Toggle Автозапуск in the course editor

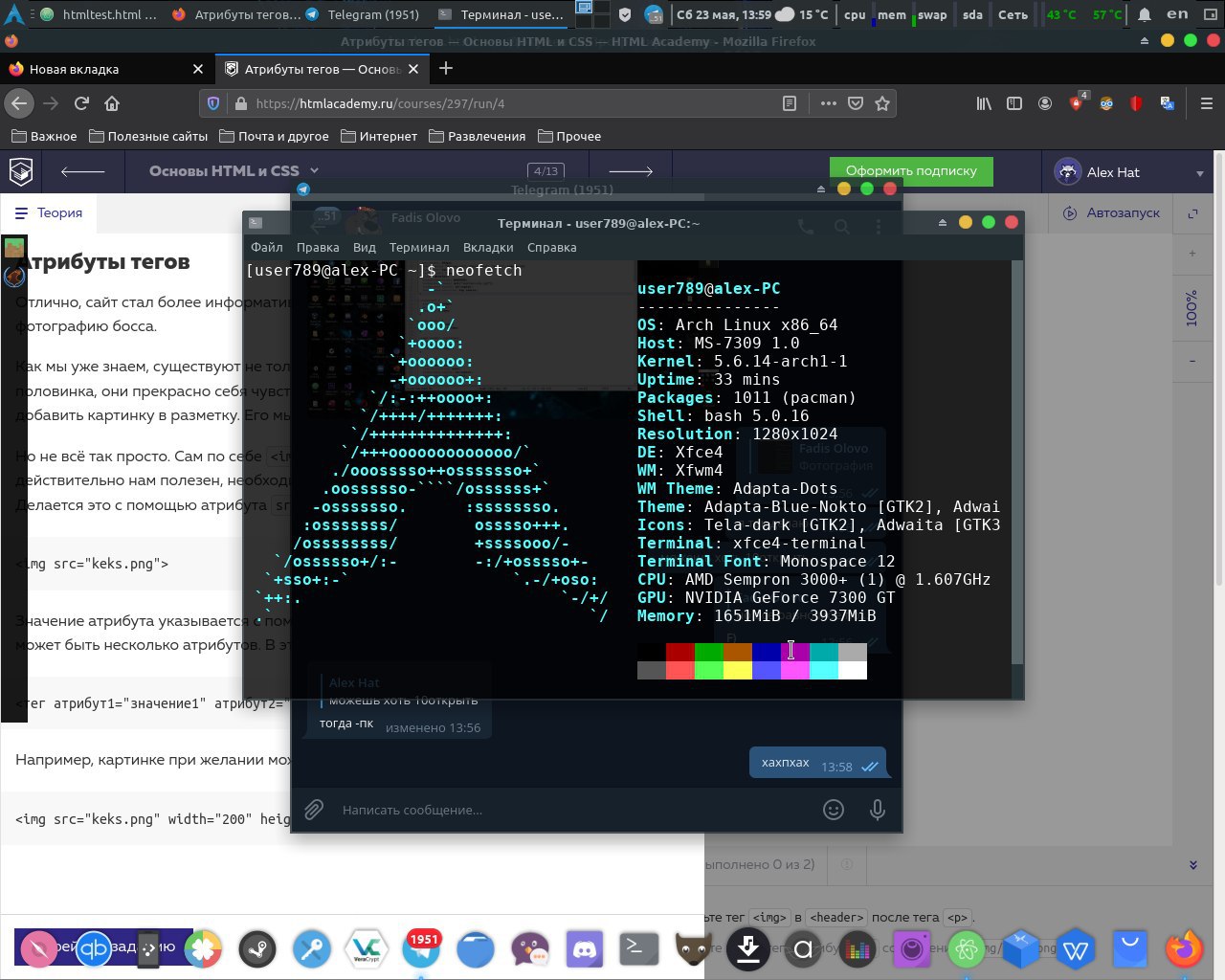pos(1111,212)
